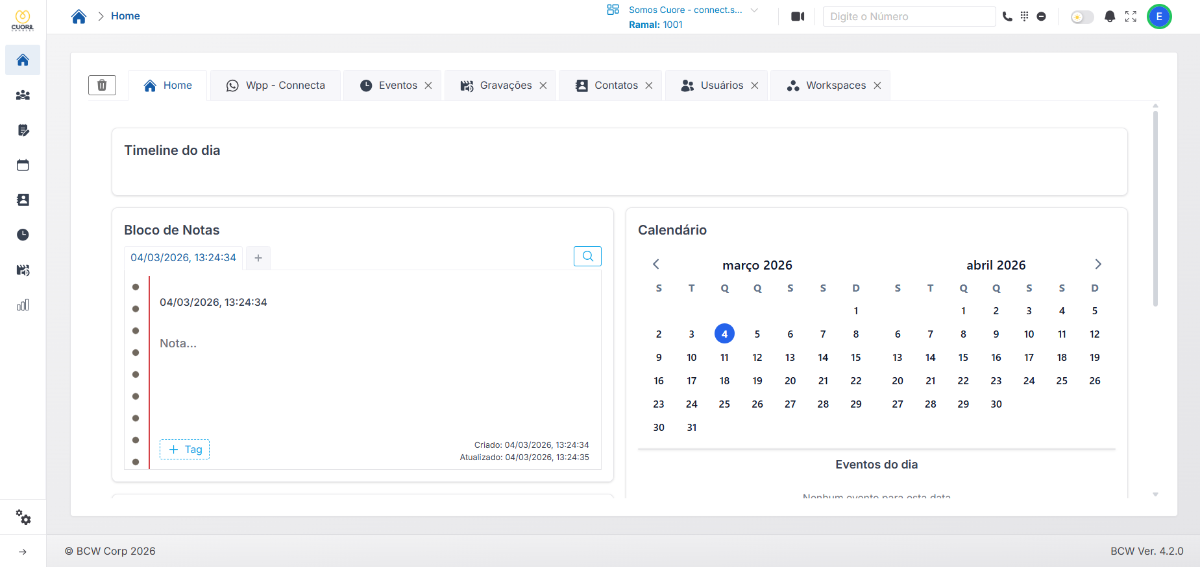1200x567 pixels.
Task: Click the Home breadcrumb text
Action: click(x=126, y=16)
